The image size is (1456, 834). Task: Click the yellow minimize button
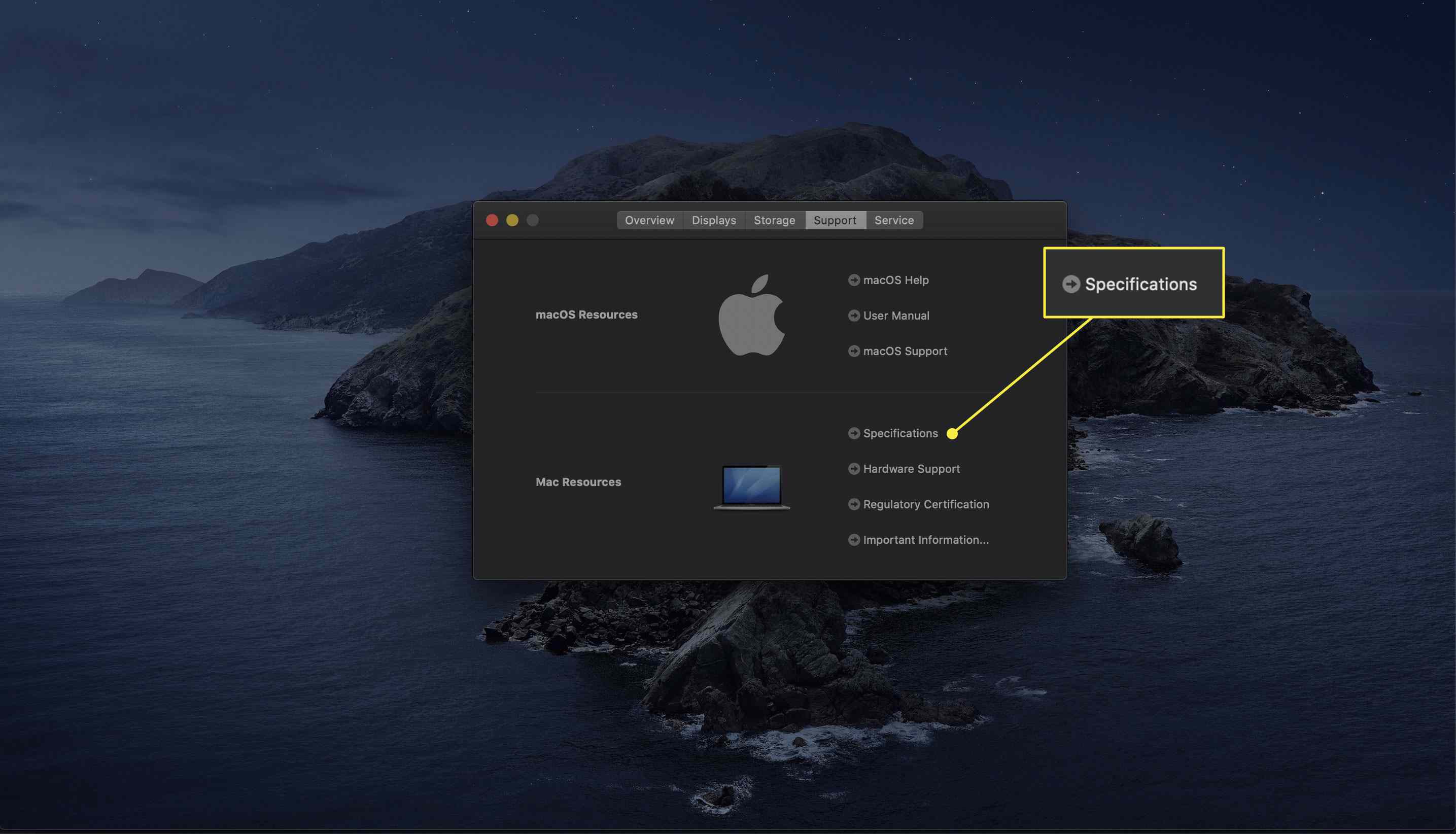click(511, 219)
